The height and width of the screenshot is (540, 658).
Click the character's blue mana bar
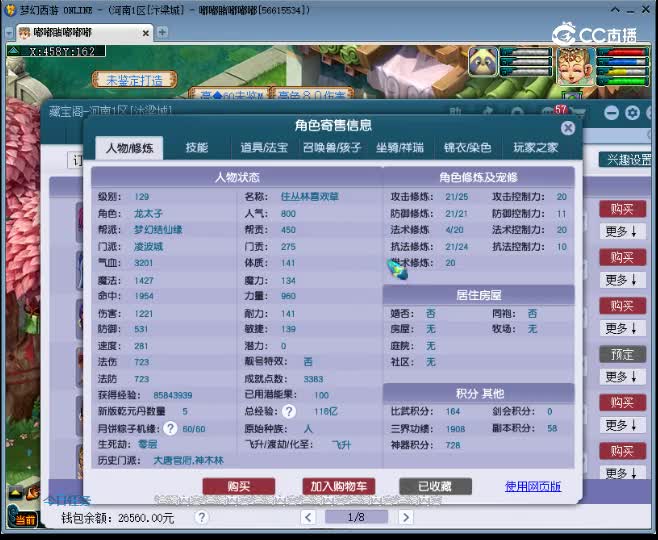tap(622, 62)
